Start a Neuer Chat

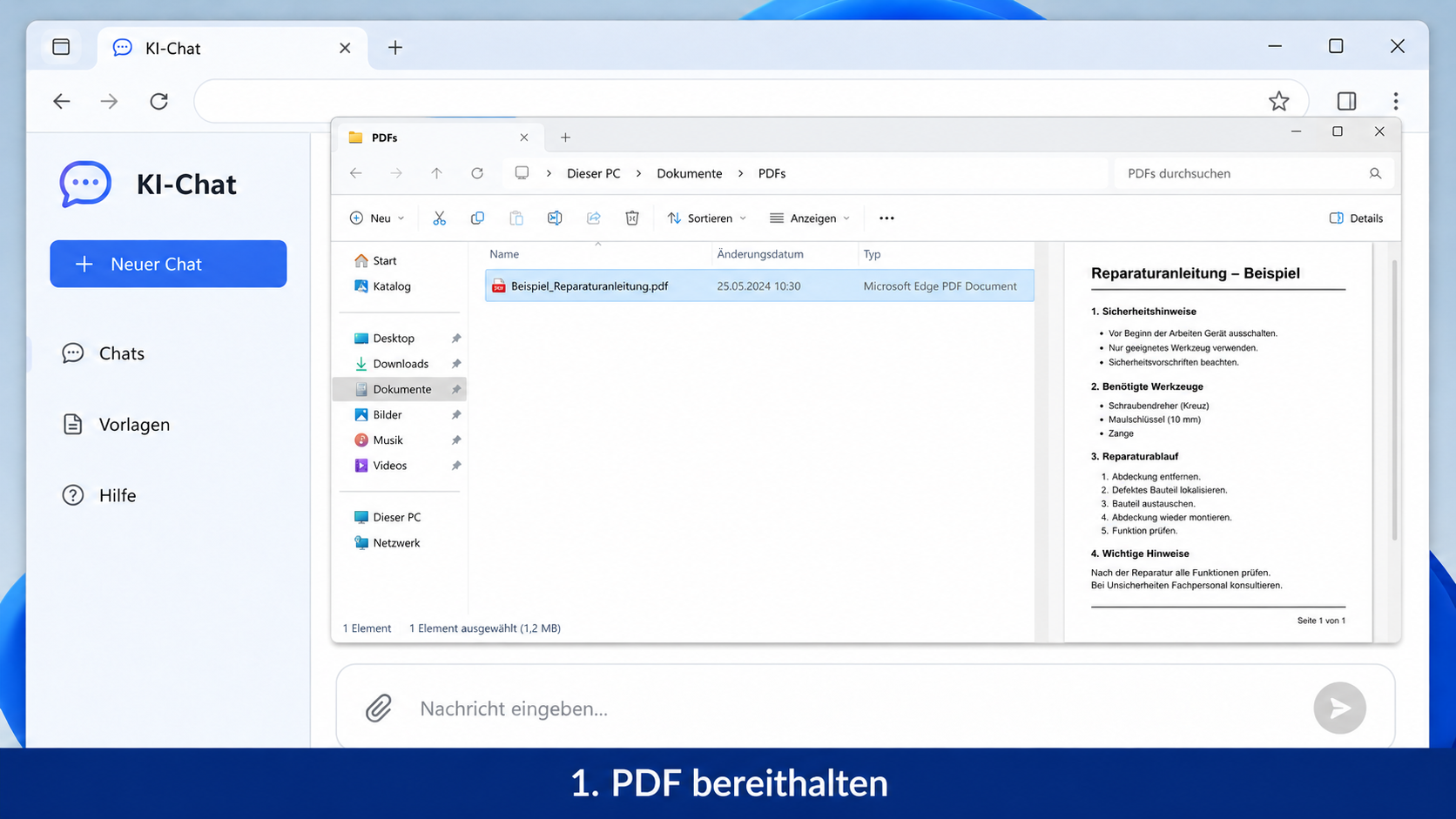[x=168, y=264]
